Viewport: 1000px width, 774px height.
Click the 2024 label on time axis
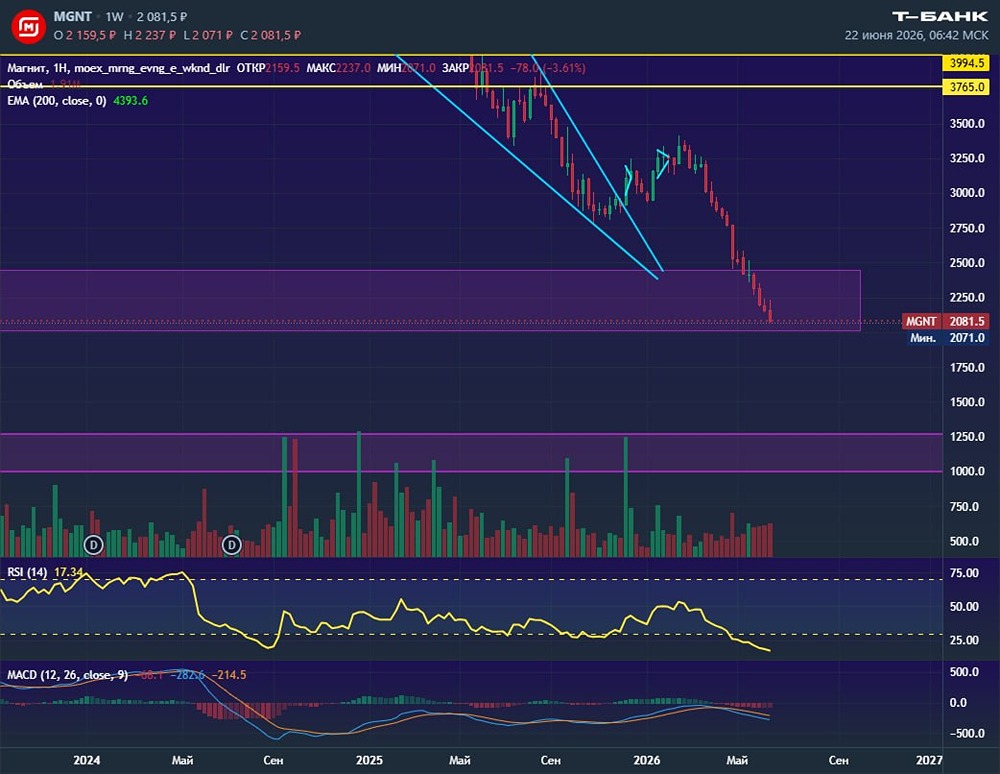87,760
